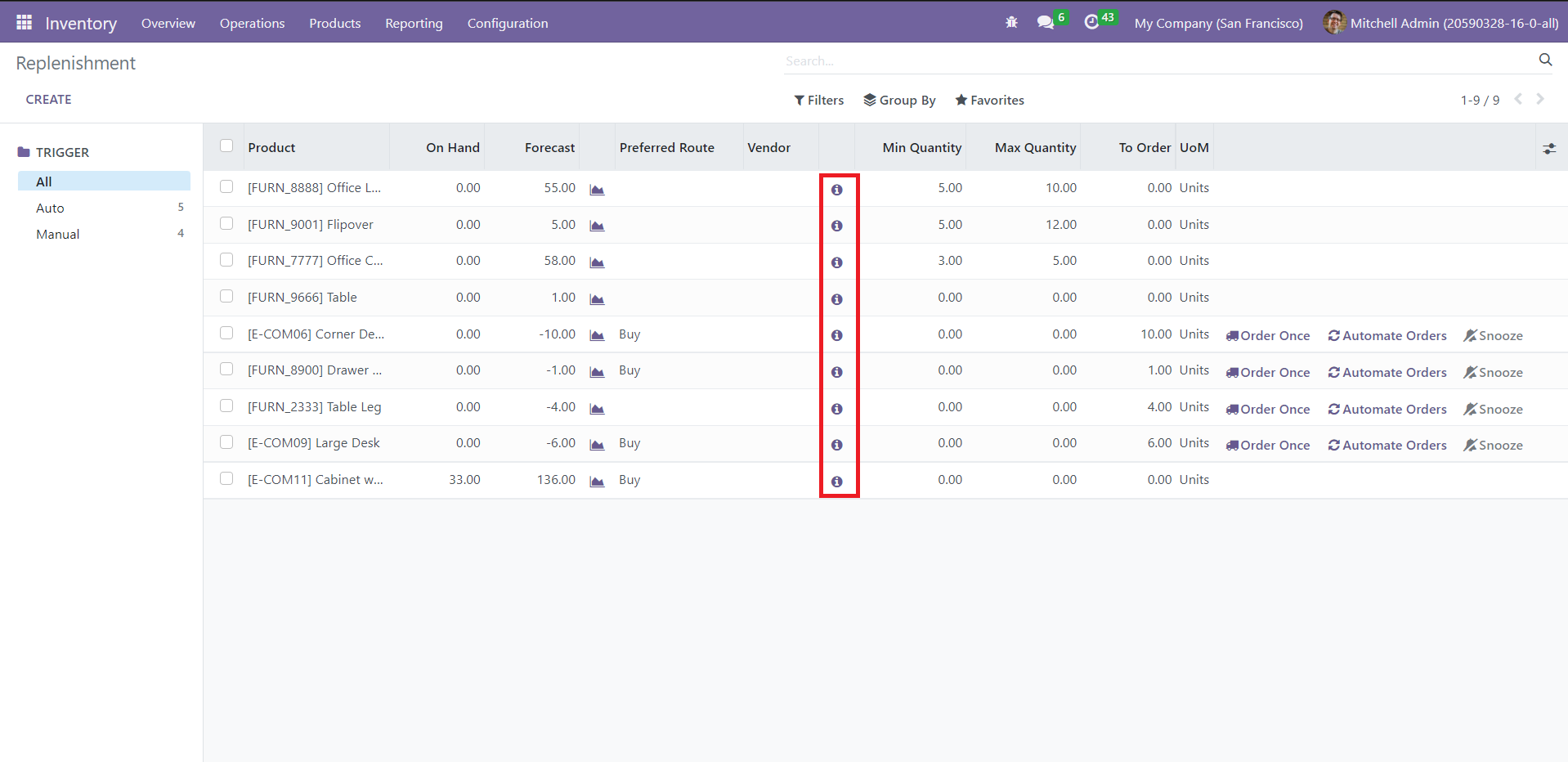Open forecast chart for Flipover row
The height and width of the screenshot is (762, 1568).
(597, 226)
